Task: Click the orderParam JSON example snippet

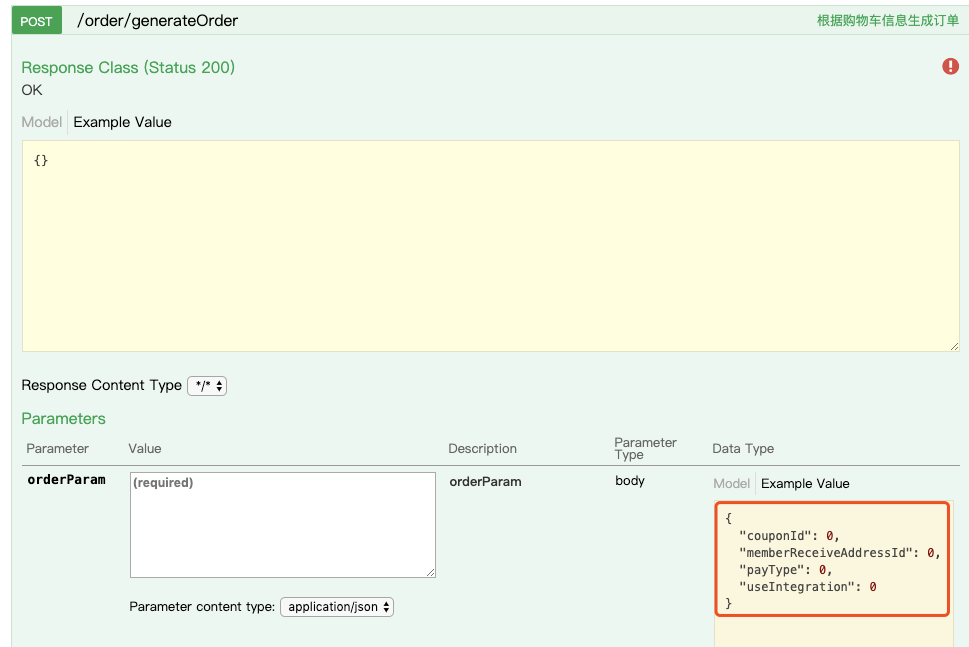Action: coord(832,559)
